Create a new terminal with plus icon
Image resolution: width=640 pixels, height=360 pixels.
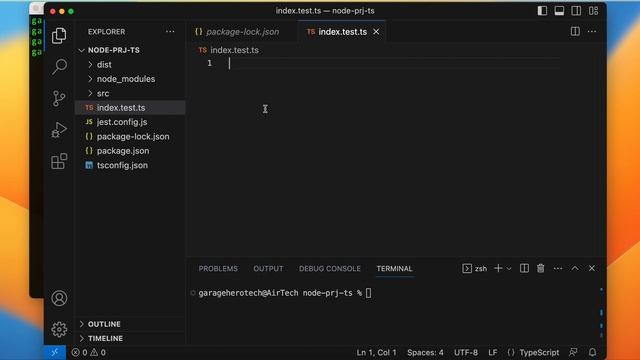point(498,268)
